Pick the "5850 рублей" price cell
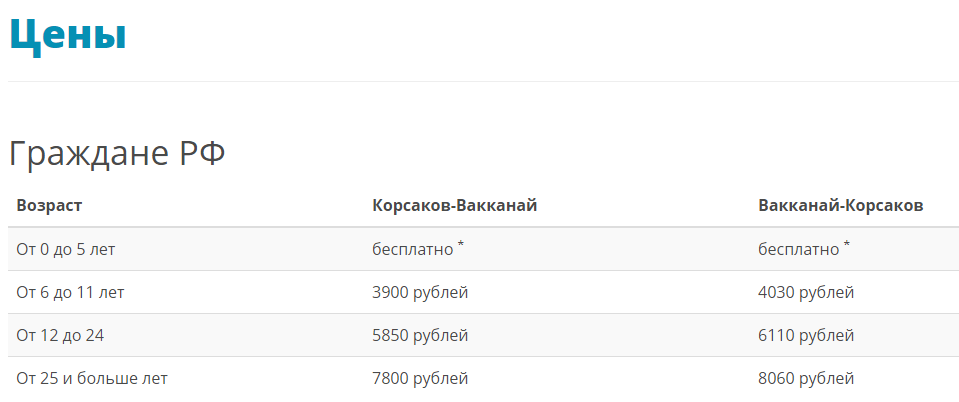Image resolution: width=959 pixels, height=402 pixels. pyautogui.click(x=420, y=335)
